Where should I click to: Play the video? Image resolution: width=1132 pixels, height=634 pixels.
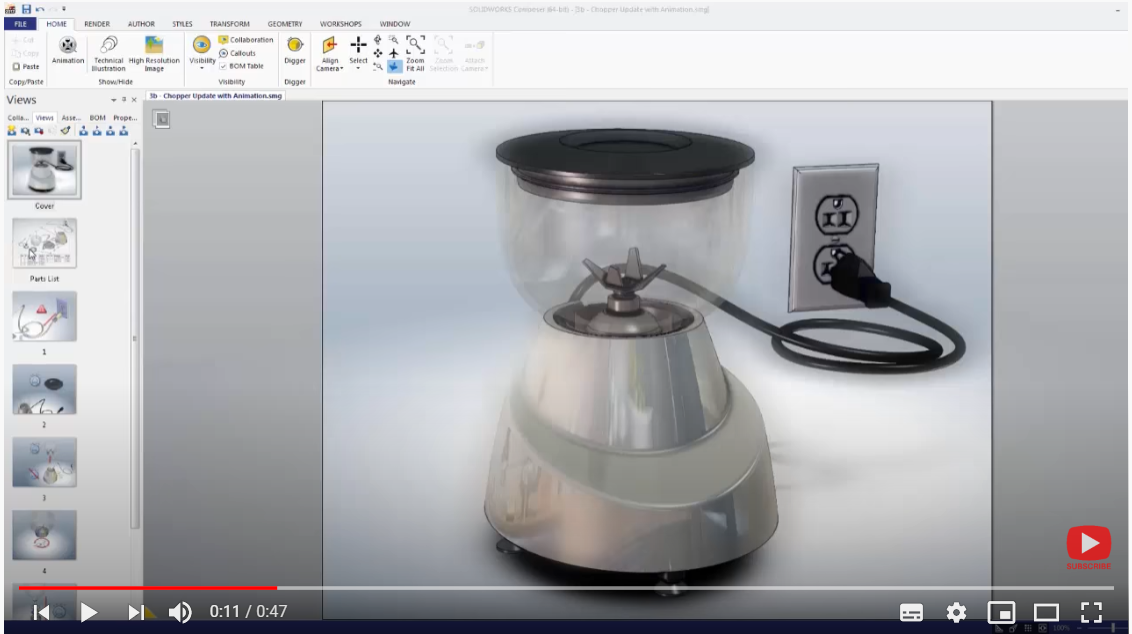click(89, 612)
